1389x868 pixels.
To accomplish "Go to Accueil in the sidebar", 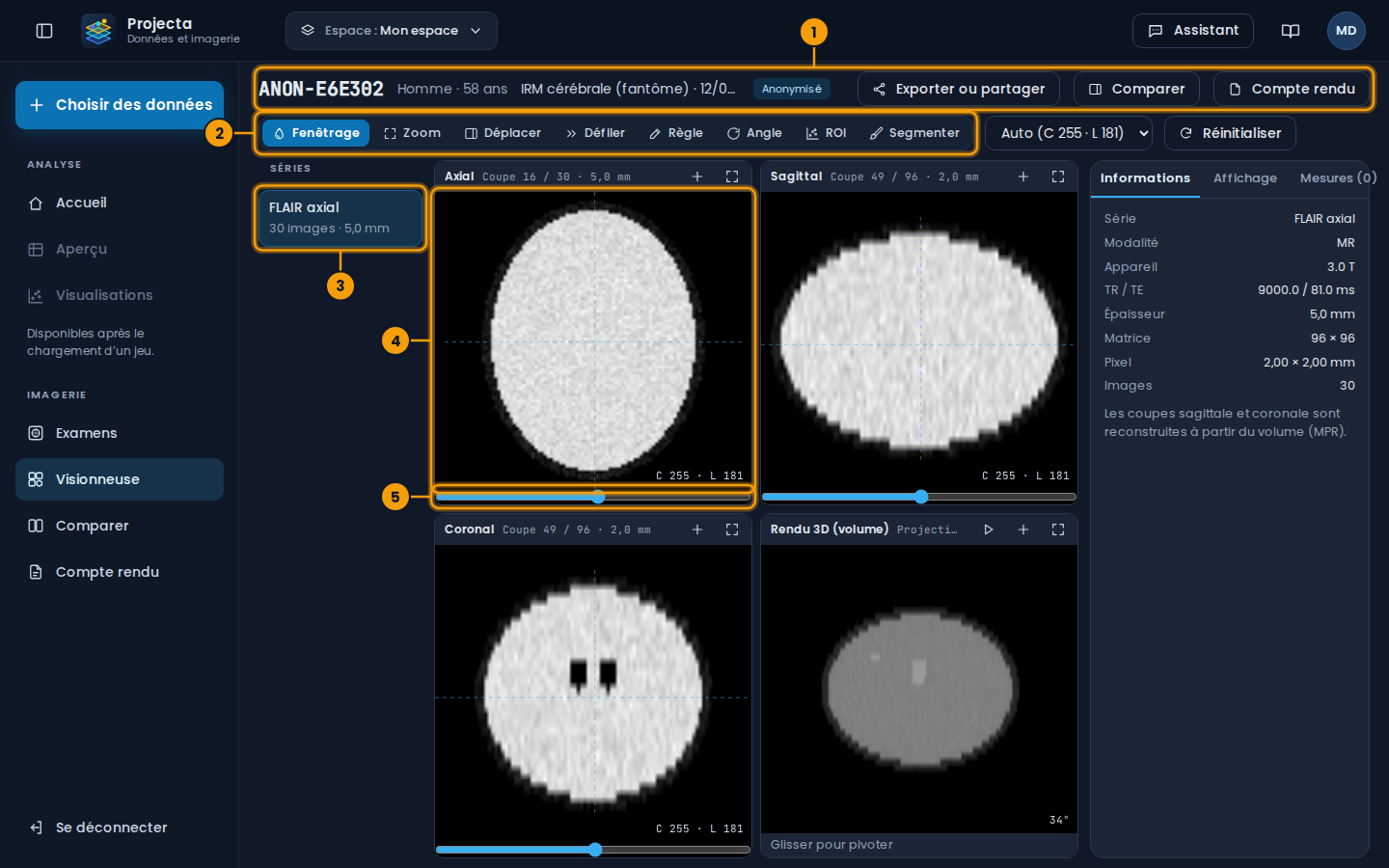I will click(120, 203).
